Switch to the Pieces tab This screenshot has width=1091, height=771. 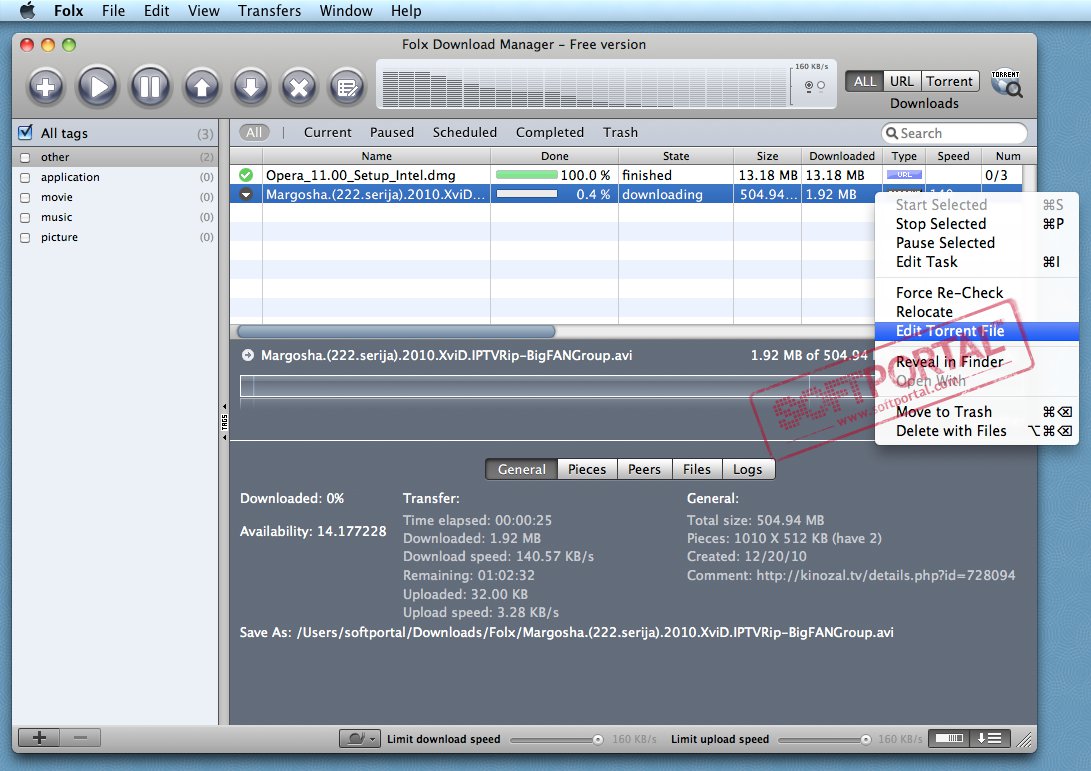pyautogui.click(x=587, y=470)
